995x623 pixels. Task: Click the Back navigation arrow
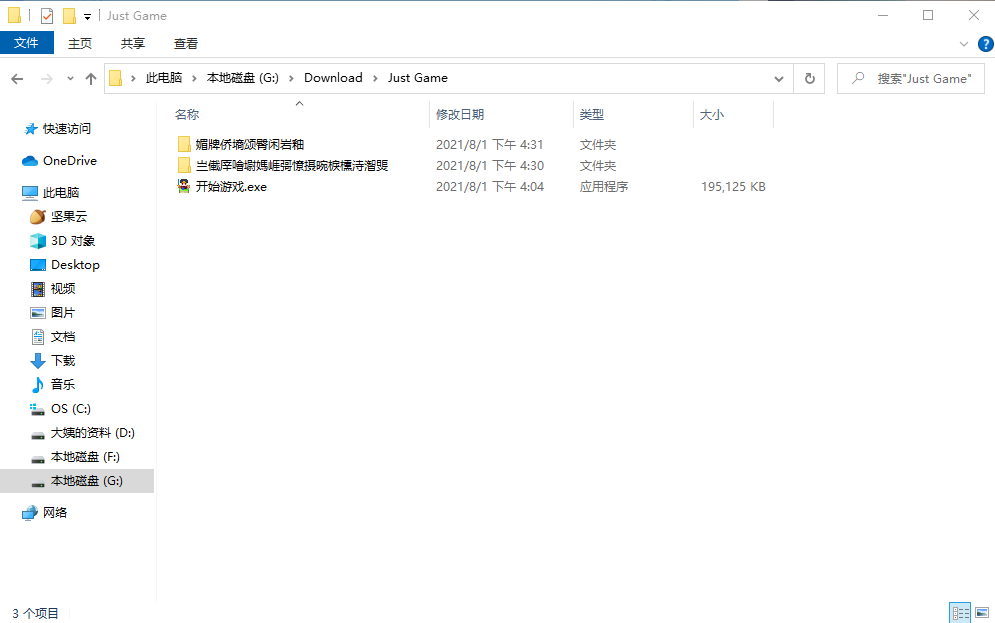[x=17, y=79]
